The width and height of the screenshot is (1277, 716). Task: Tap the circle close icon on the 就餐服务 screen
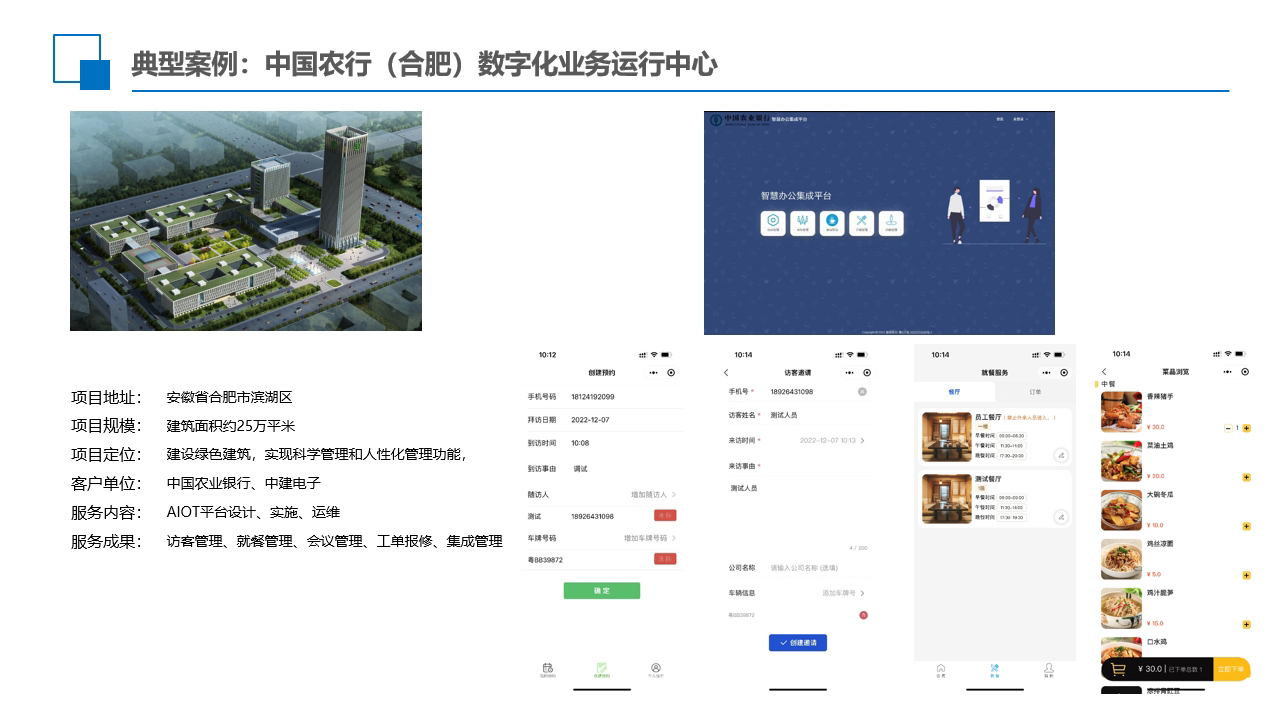[x=1064, y=372]
